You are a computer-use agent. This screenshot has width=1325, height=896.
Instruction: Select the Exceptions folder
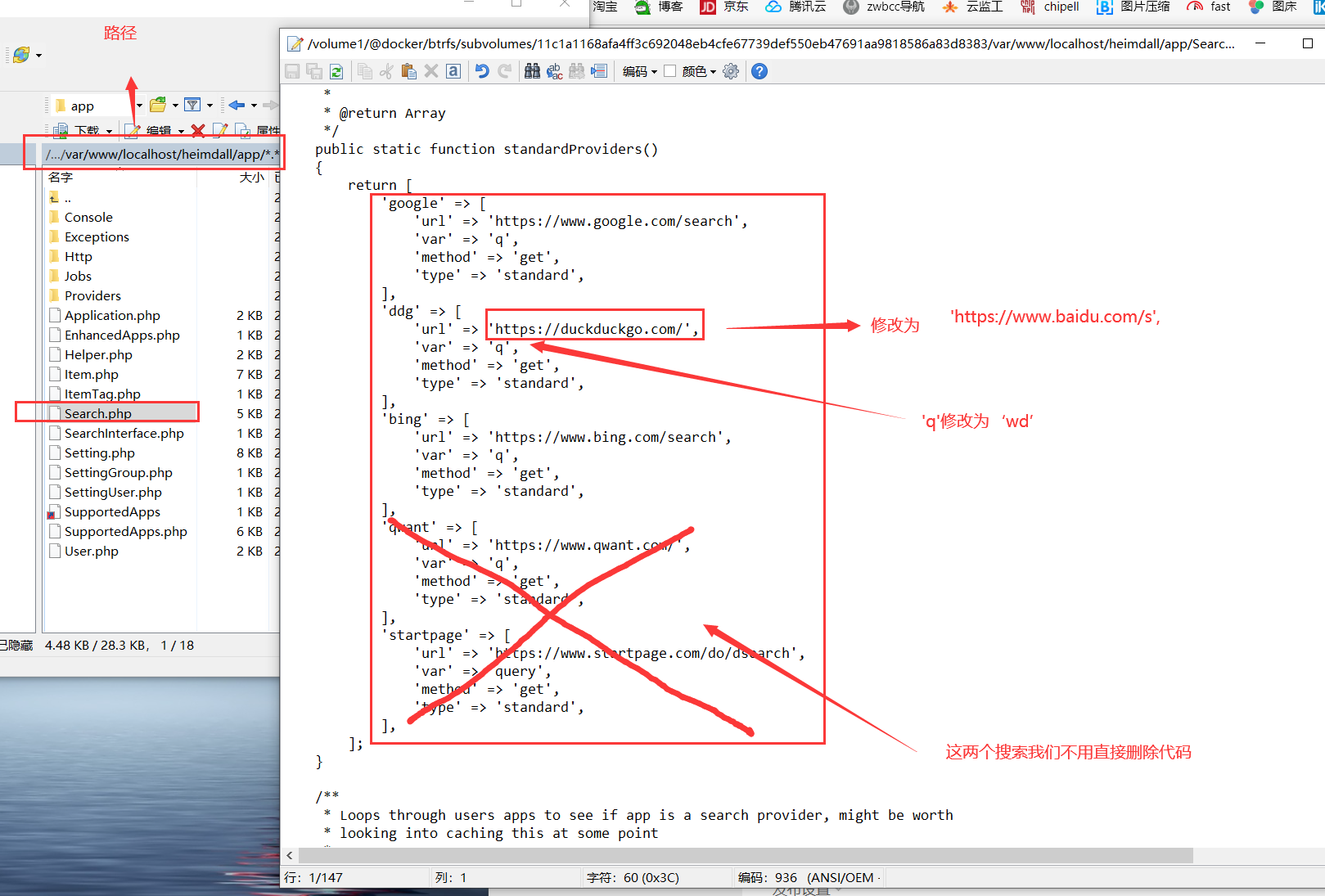[x=97, y=236]
